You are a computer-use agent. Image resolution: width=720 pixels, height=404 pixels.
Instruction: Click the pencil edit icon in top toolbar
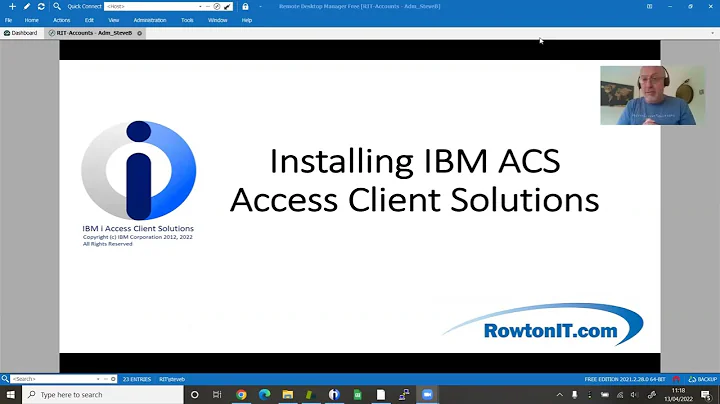click(27, 6)
